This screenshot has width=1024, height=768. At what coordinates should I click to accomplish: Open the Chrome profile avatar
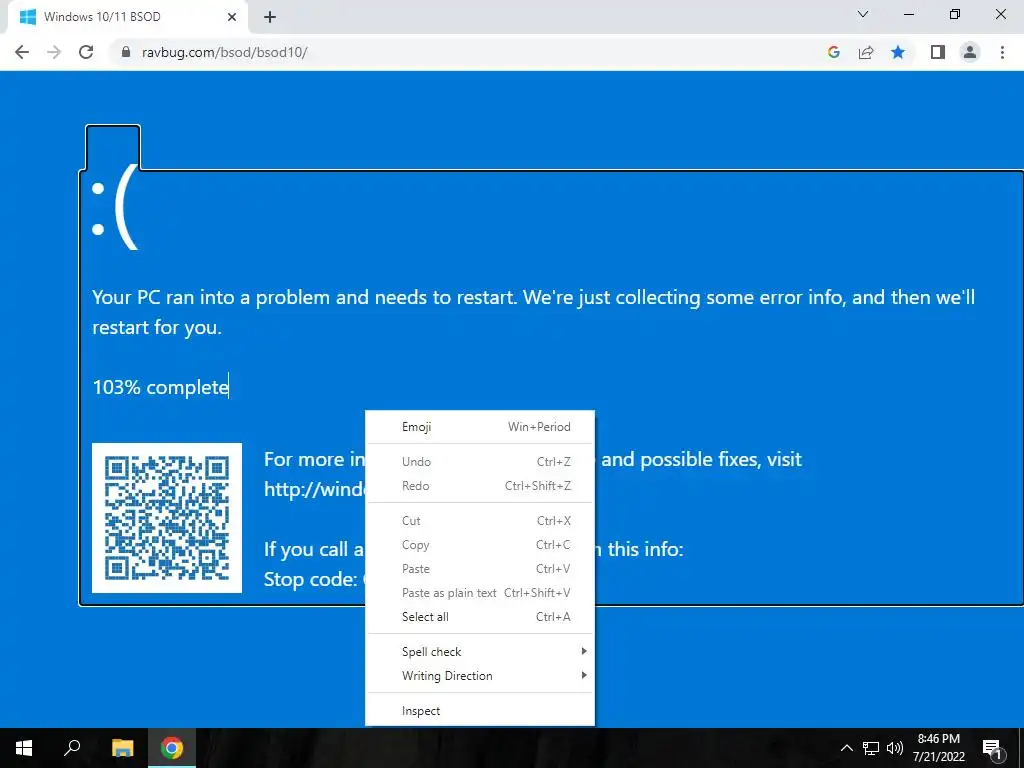click(970, 52)
